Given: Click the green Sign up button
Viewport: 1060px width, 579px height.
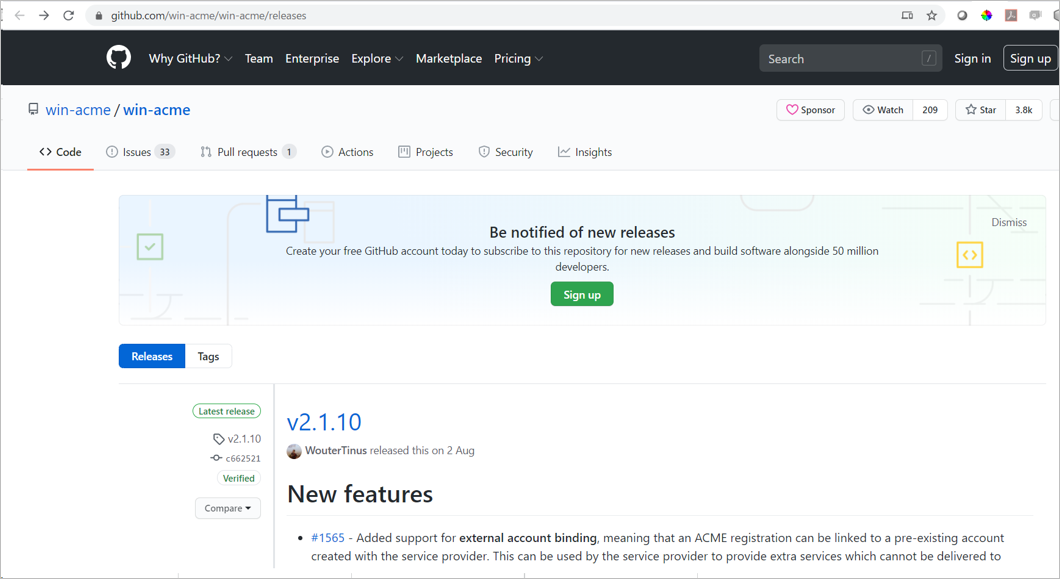Looking at the screenshot, I should [x=582, y=294].
